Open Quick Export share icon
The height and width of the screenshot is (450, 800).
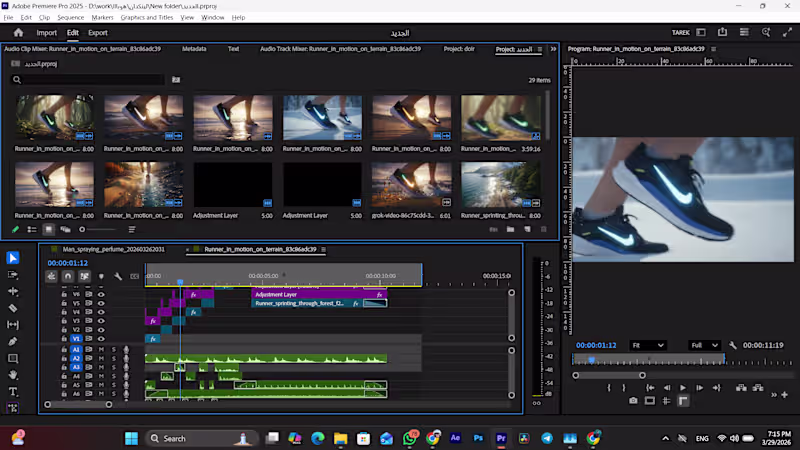point(722,32)
